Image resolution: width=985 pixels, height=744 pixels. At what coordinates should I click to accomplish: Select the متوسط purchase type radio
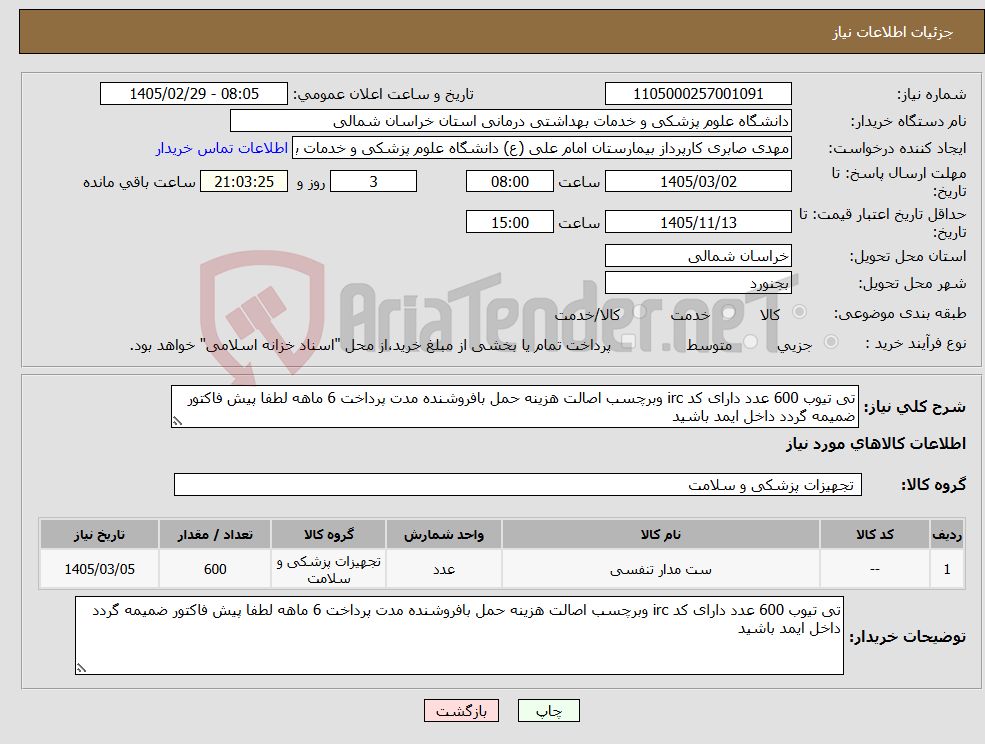click(751, 342)
